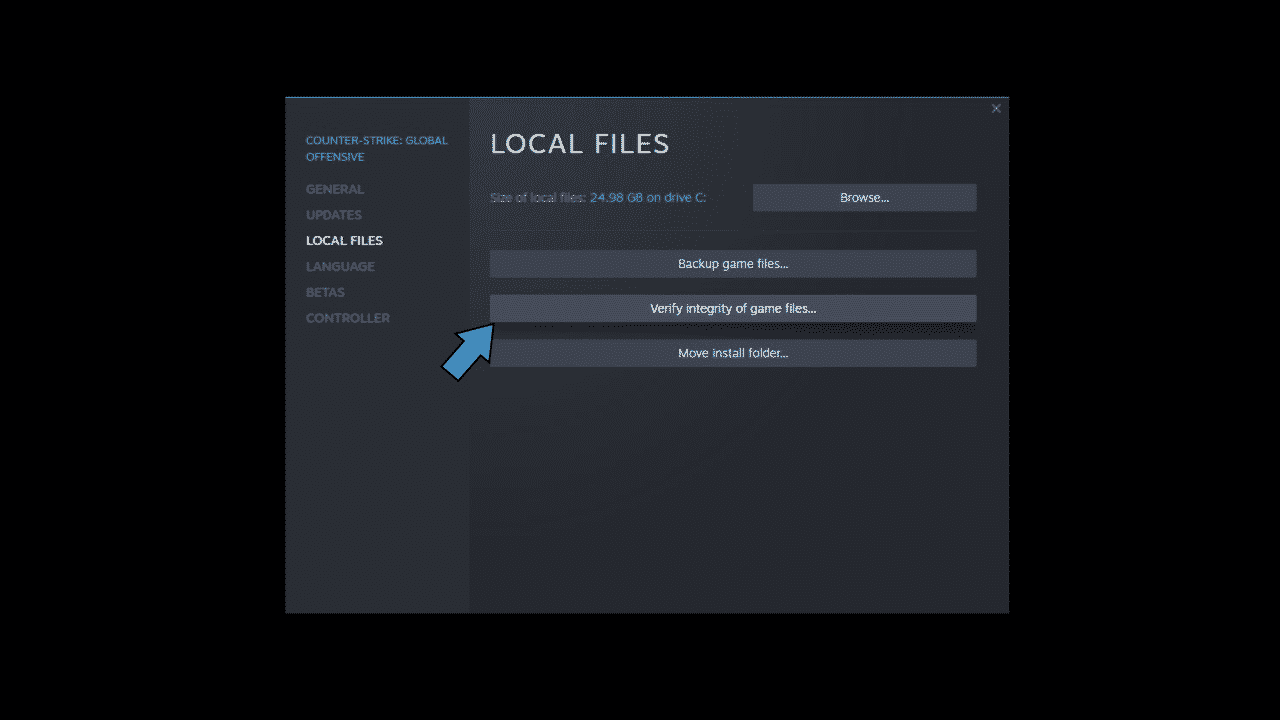Click the Counter-Strike: Global Offensive title
1280x720 pixels.
(x=376, y=148)
